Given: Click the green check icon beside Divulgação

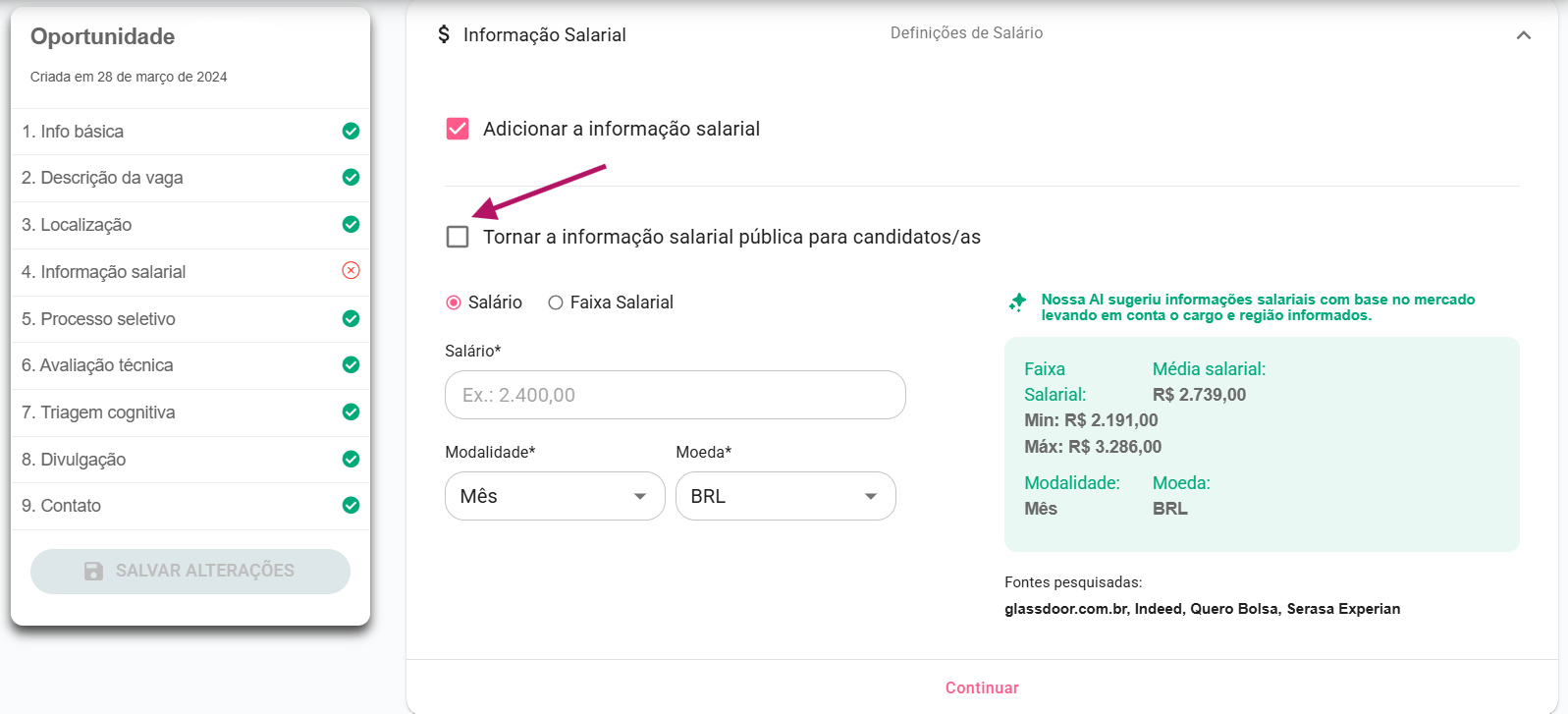Looking at the screenshot, I should pos(351,459).
